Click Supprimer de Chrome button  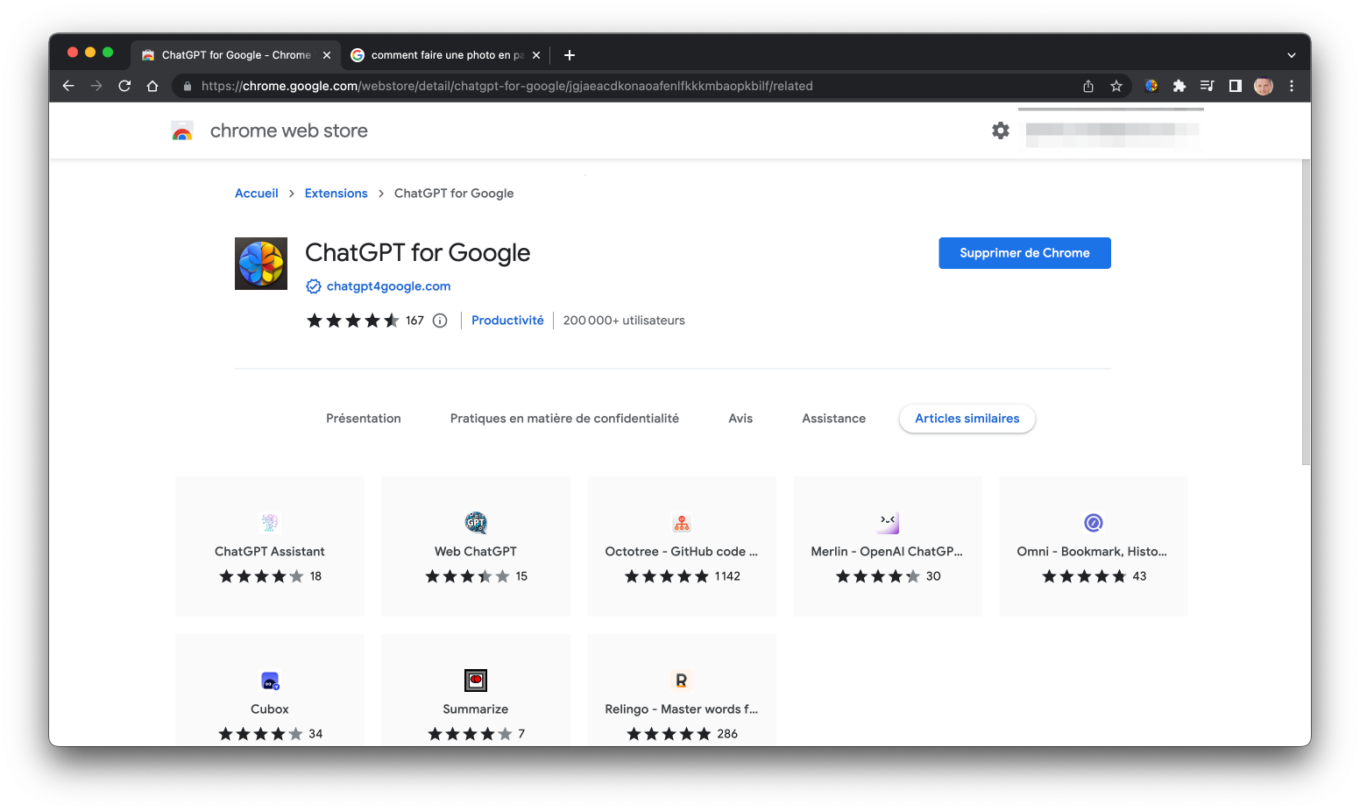1024,253
